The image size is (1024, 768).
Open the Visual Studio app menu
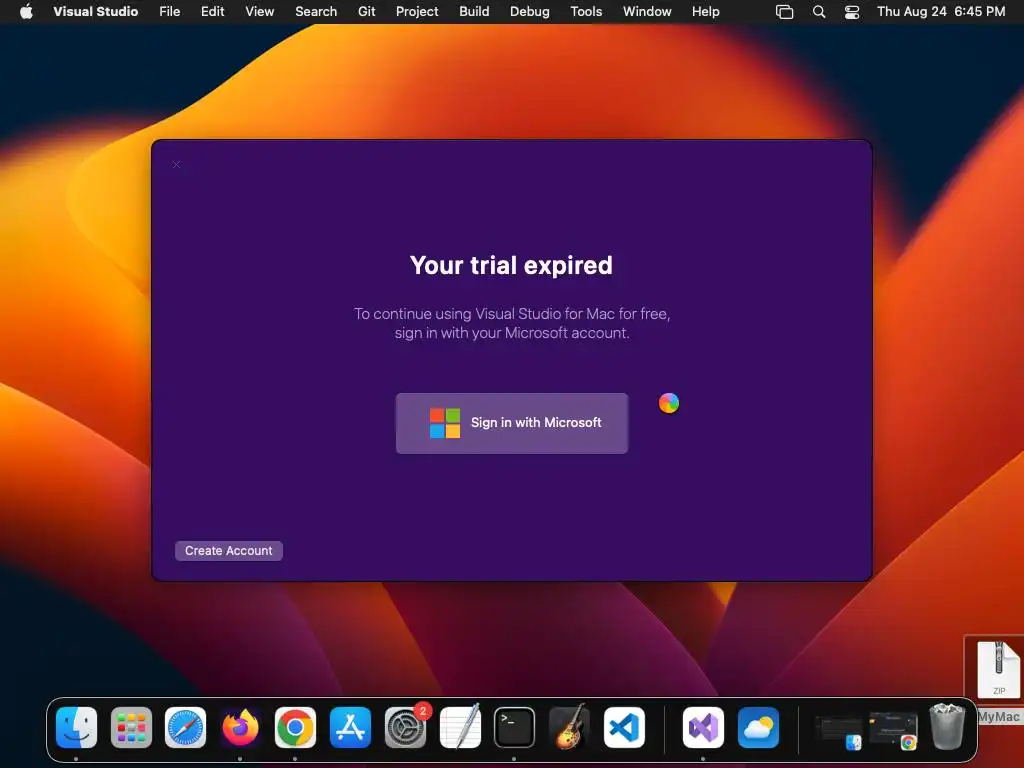click(x=95, y=11)
